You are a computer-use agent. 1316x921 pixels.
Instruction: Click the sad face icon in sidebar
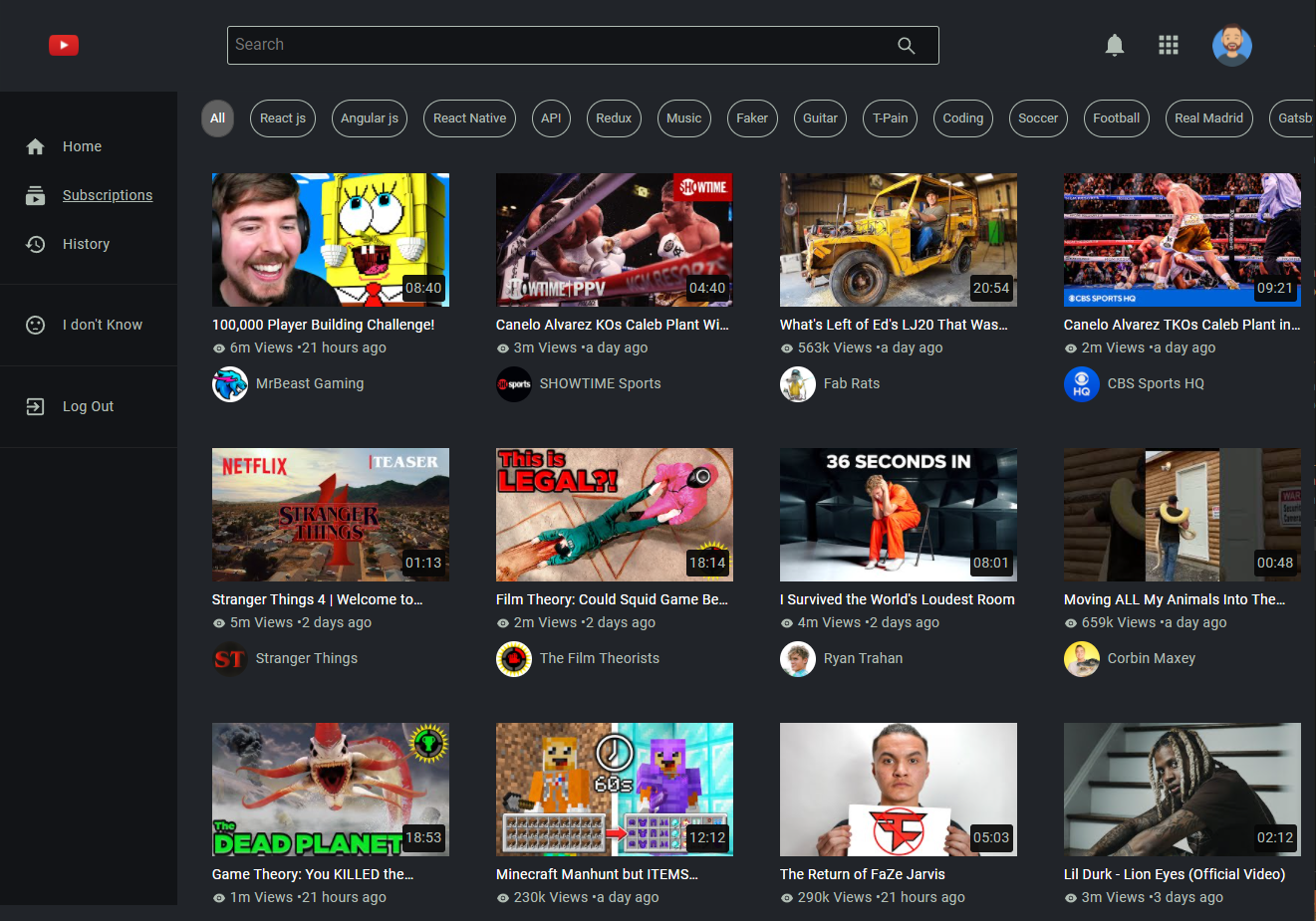click(36, 325)
